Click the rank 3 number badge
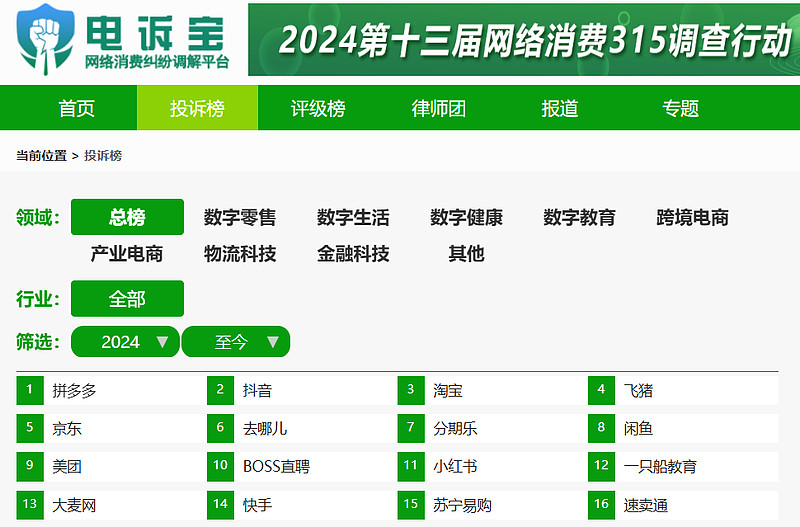 click(x=411, y=390)
